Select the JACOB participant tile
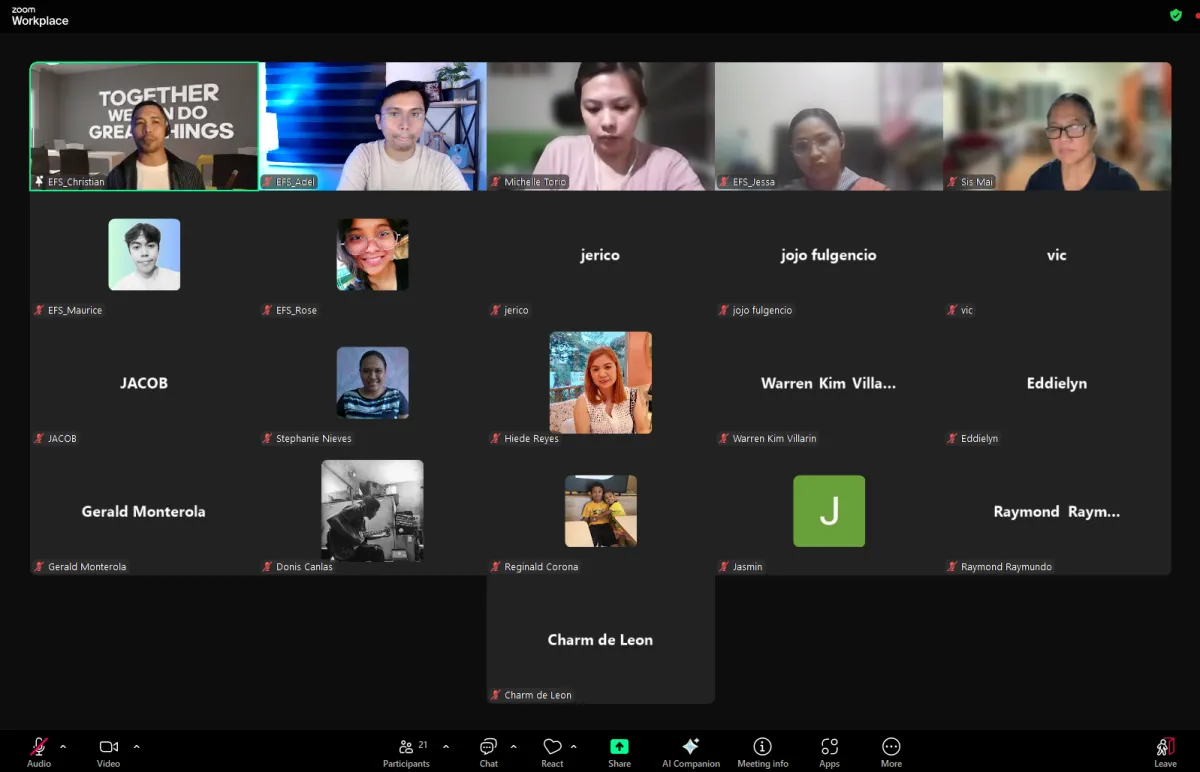Viewport: 1200px width, 772px height. [x=145, y=383]
